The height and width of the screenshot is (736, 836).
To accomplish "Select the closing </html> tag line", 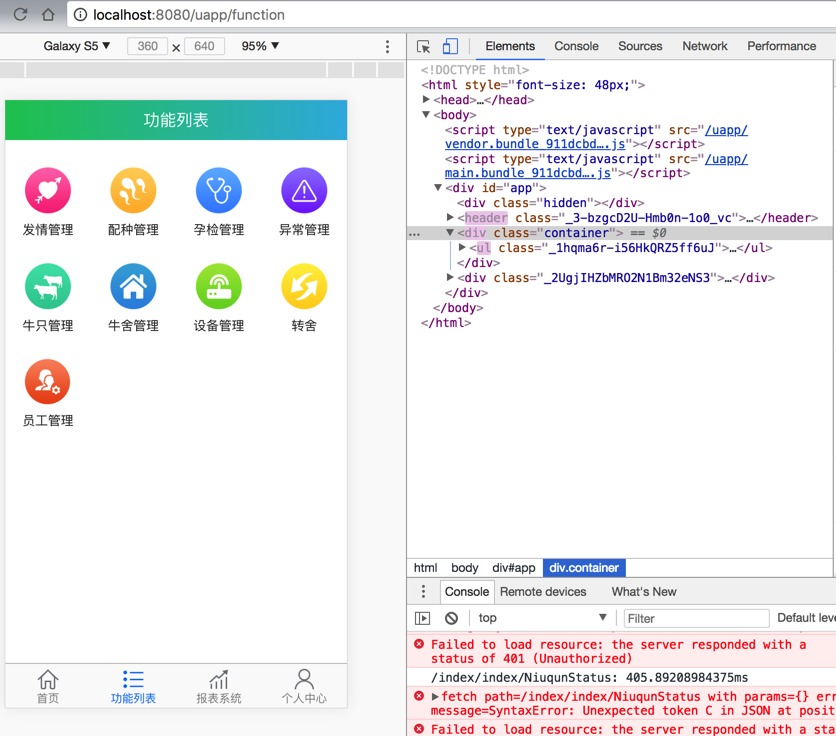I will point(446,323).
